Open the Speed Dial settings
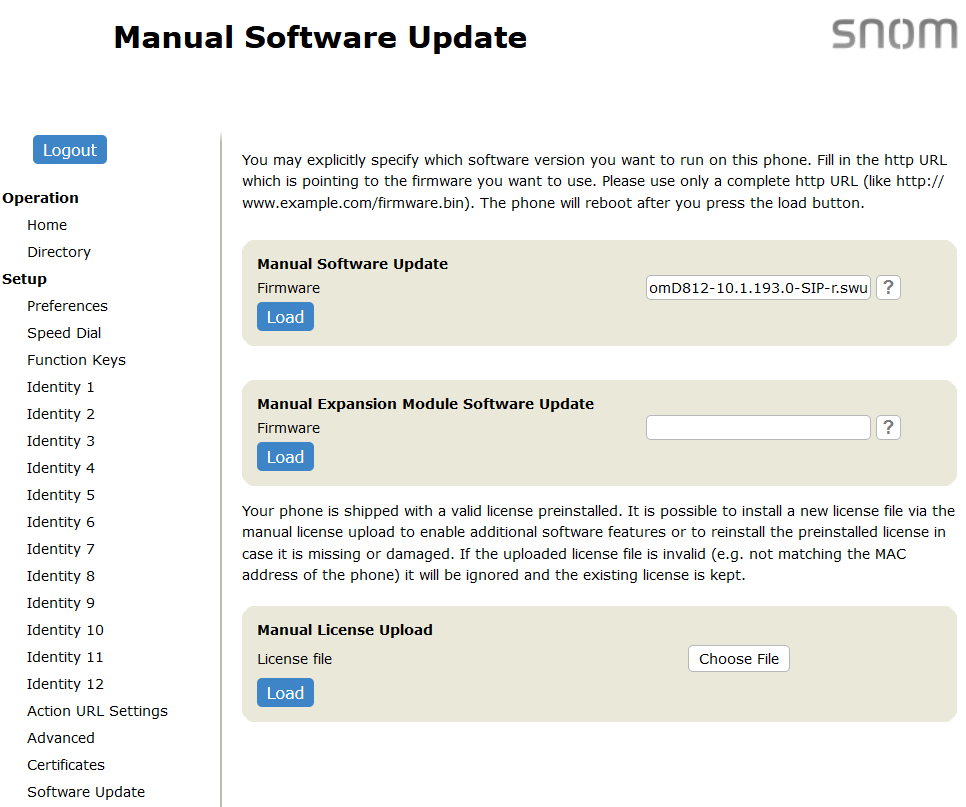This screenshot has height=807, width=966. [x=64, y=333]
